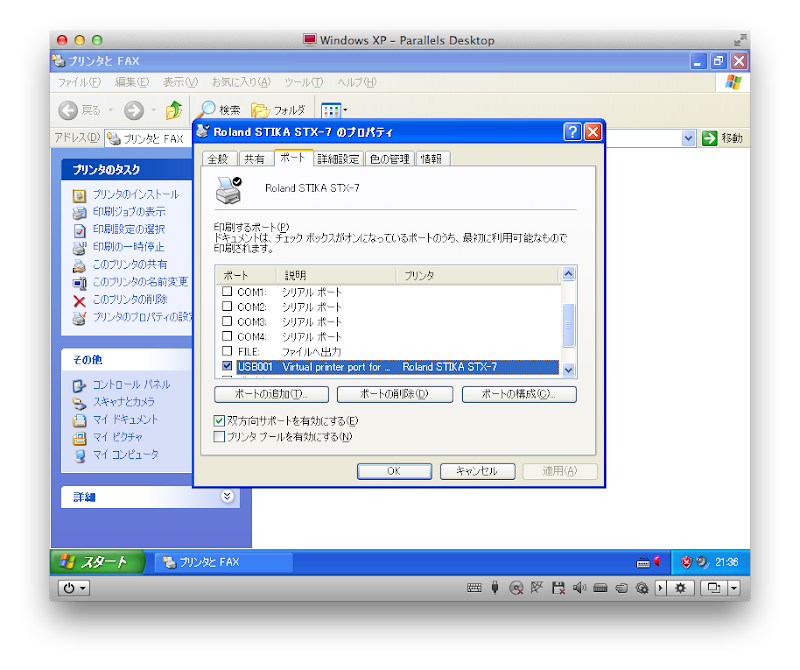Open the address bar dropdown arrow

(x=688, y=138)
